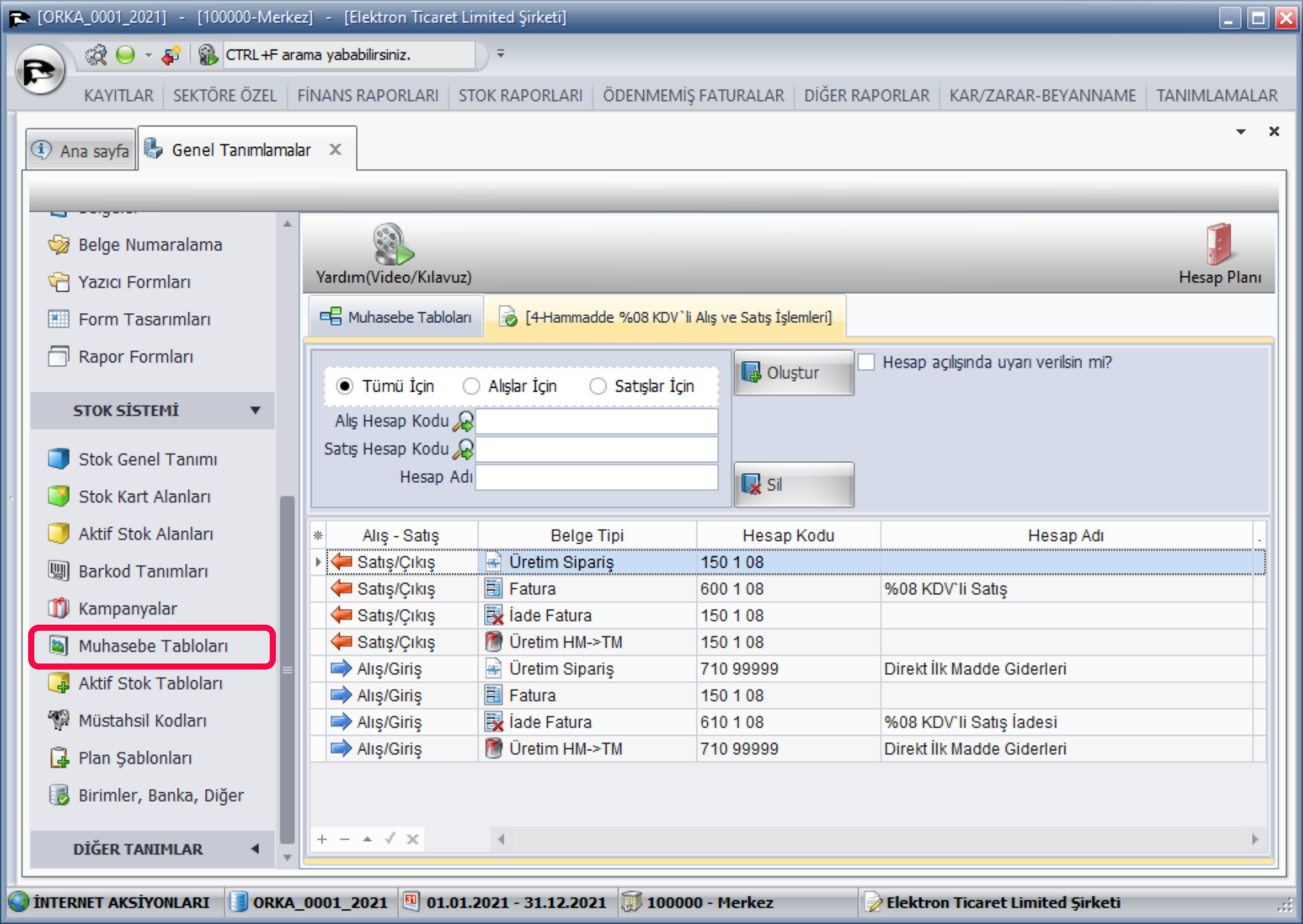This screenshot has width=1303, height=924.
Task: Click the grid delete row minus button
Action: [x=344, y=839]
